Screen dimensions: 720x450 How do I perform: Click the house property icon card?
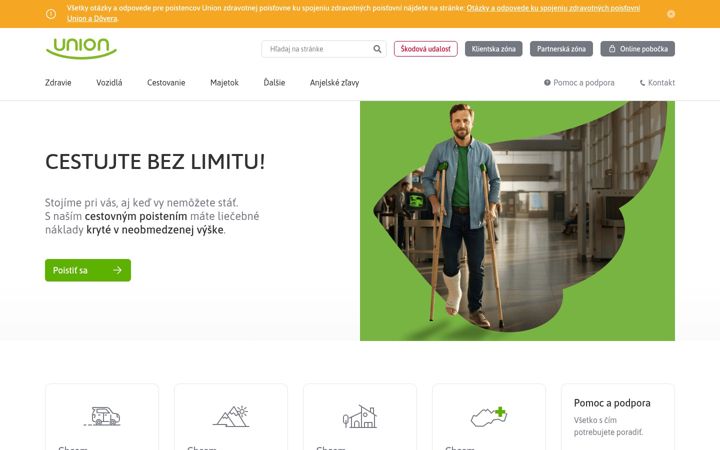click(360, 417)
